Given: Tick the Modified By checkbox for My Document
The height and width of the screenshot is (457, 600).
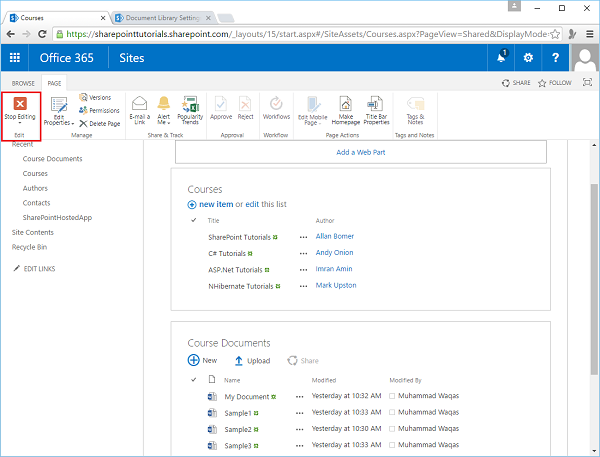Looking at the screenshot, I should click(393, 397).
